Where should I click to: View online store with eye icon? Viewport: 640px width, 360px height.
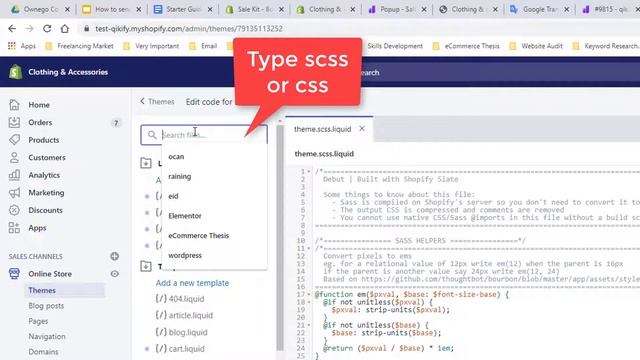pyautogui.click(x=115, y=274)
